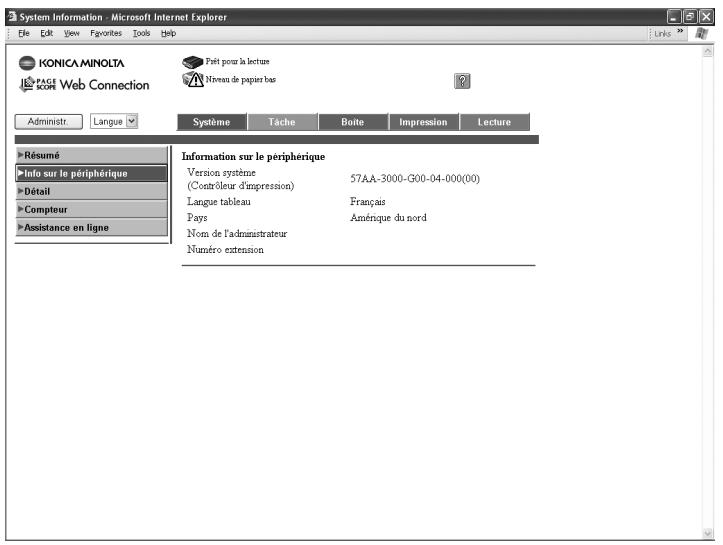The image size is (723, 545).
Task: Click the Prêt pour la lecture status text
Action: tap(237, 61)
